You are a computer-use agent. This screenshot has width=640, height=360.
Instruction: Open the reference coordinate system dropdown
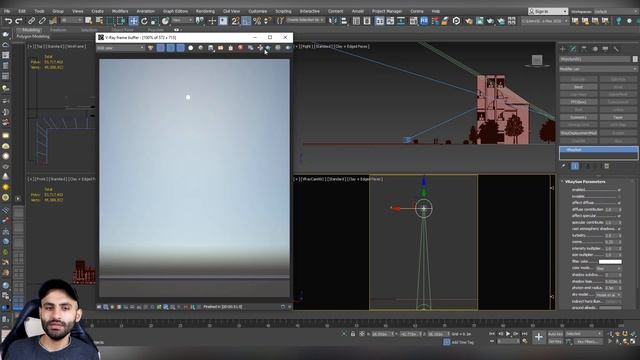coord(182,20)
